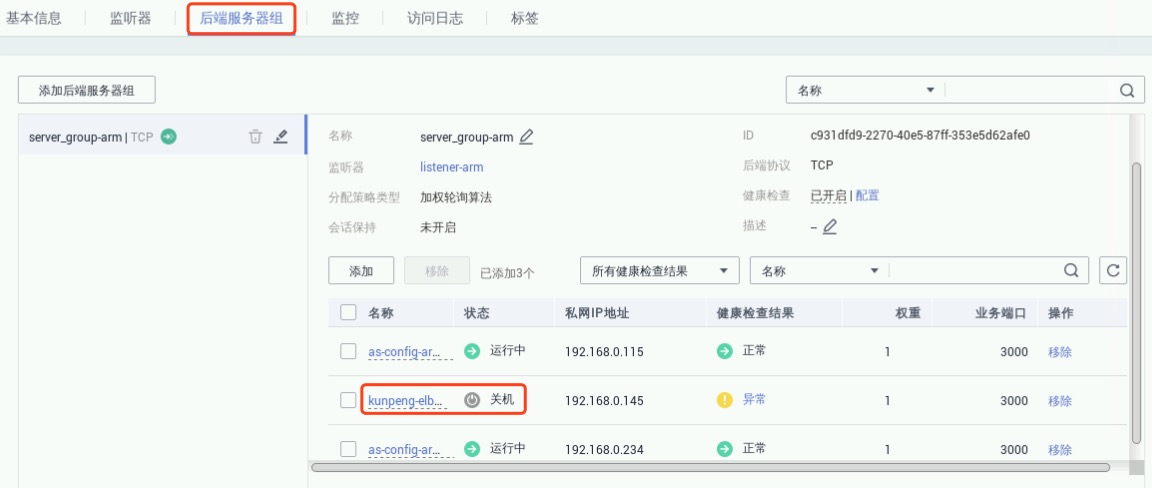Open the 所有健康检查结果 filter dropdown

click(x=659, y=270)
